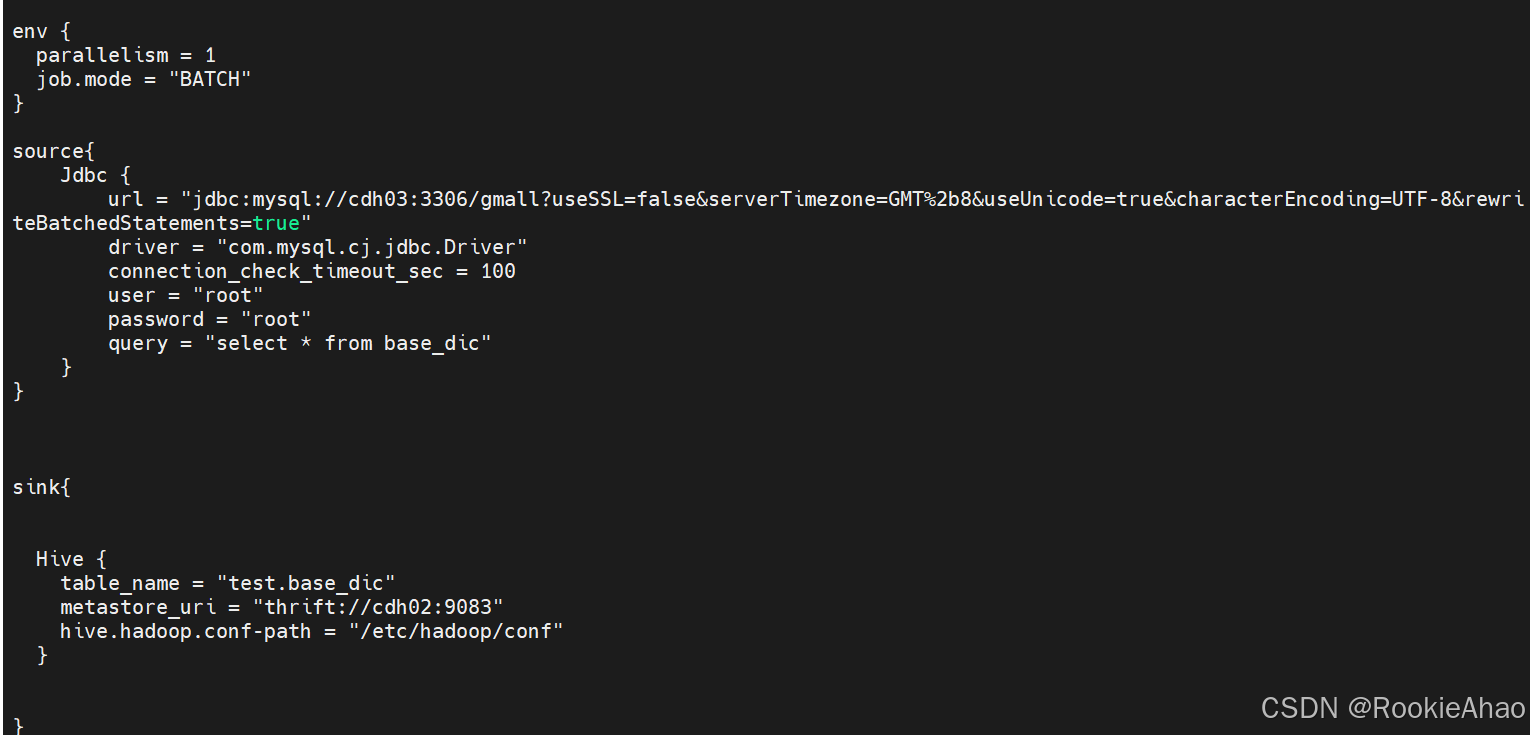
Task: Click the thrift://cdh02:9083 metastore URI
Action: tap(378, 607)
